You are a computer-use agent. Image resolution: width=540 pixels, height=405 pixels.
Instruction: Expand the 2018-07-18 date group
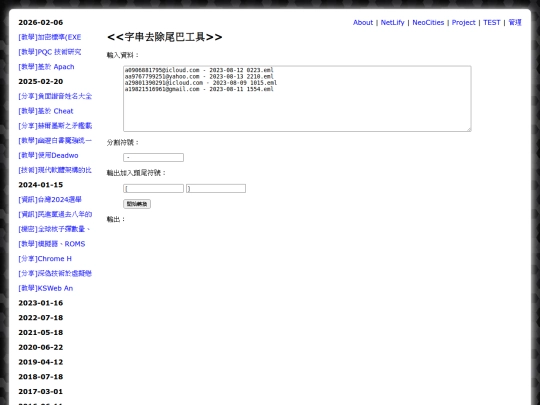click(x=41, y=377)
